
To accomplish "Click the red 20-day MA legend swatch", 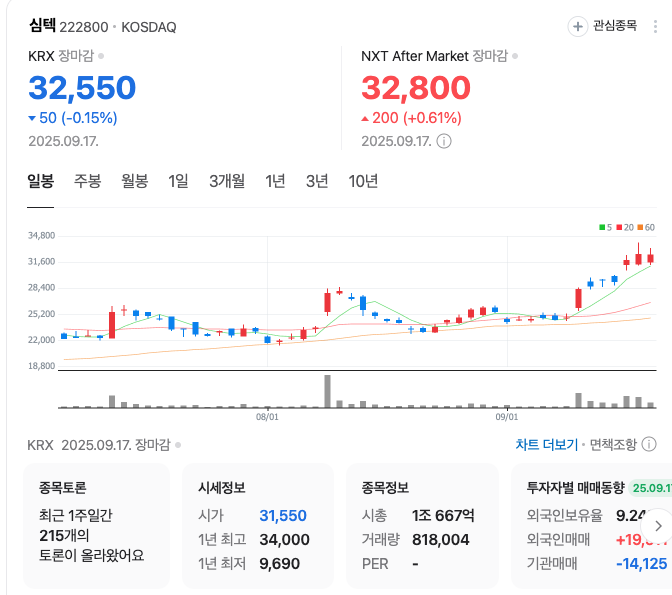I will (x=619, y=227).
